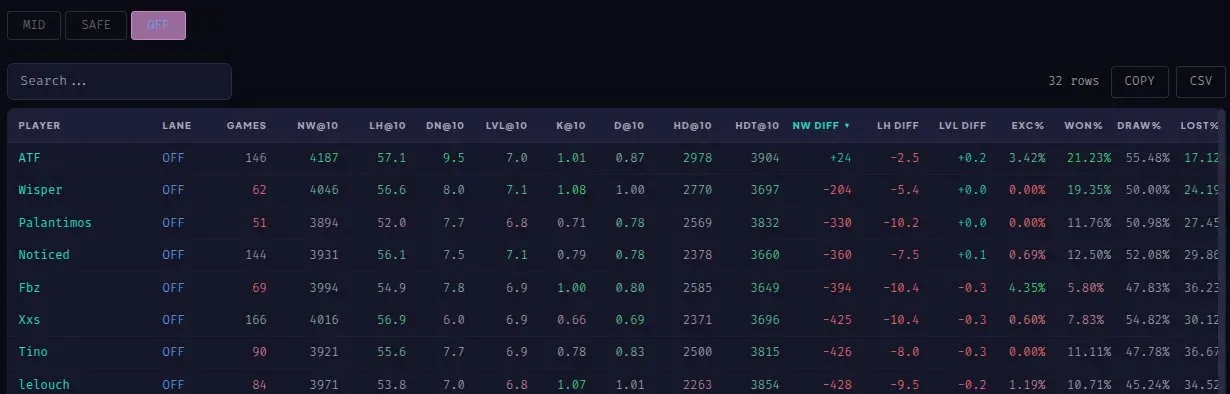The image size is (1230, 394).
Task: Select OFF lane cell in ATF row
Action: coord(174,158)
